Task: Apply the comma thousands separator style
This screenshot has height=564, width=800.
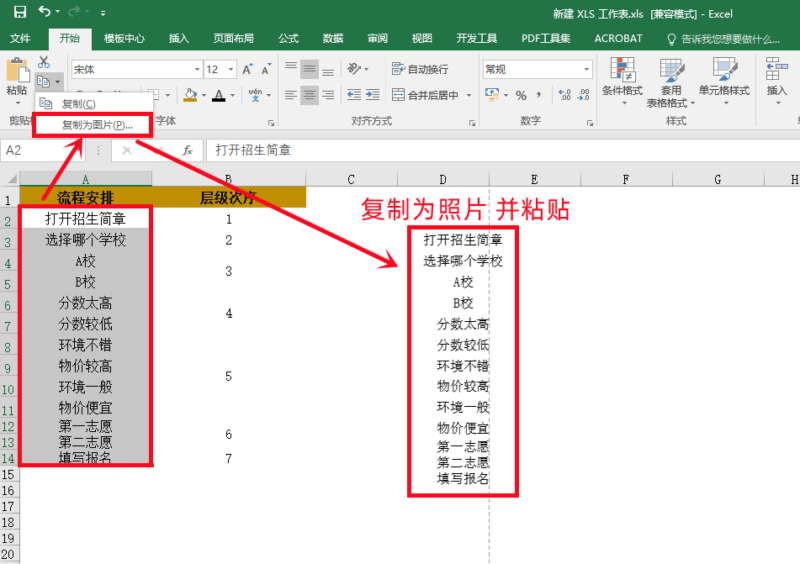Action: point(539,95)
